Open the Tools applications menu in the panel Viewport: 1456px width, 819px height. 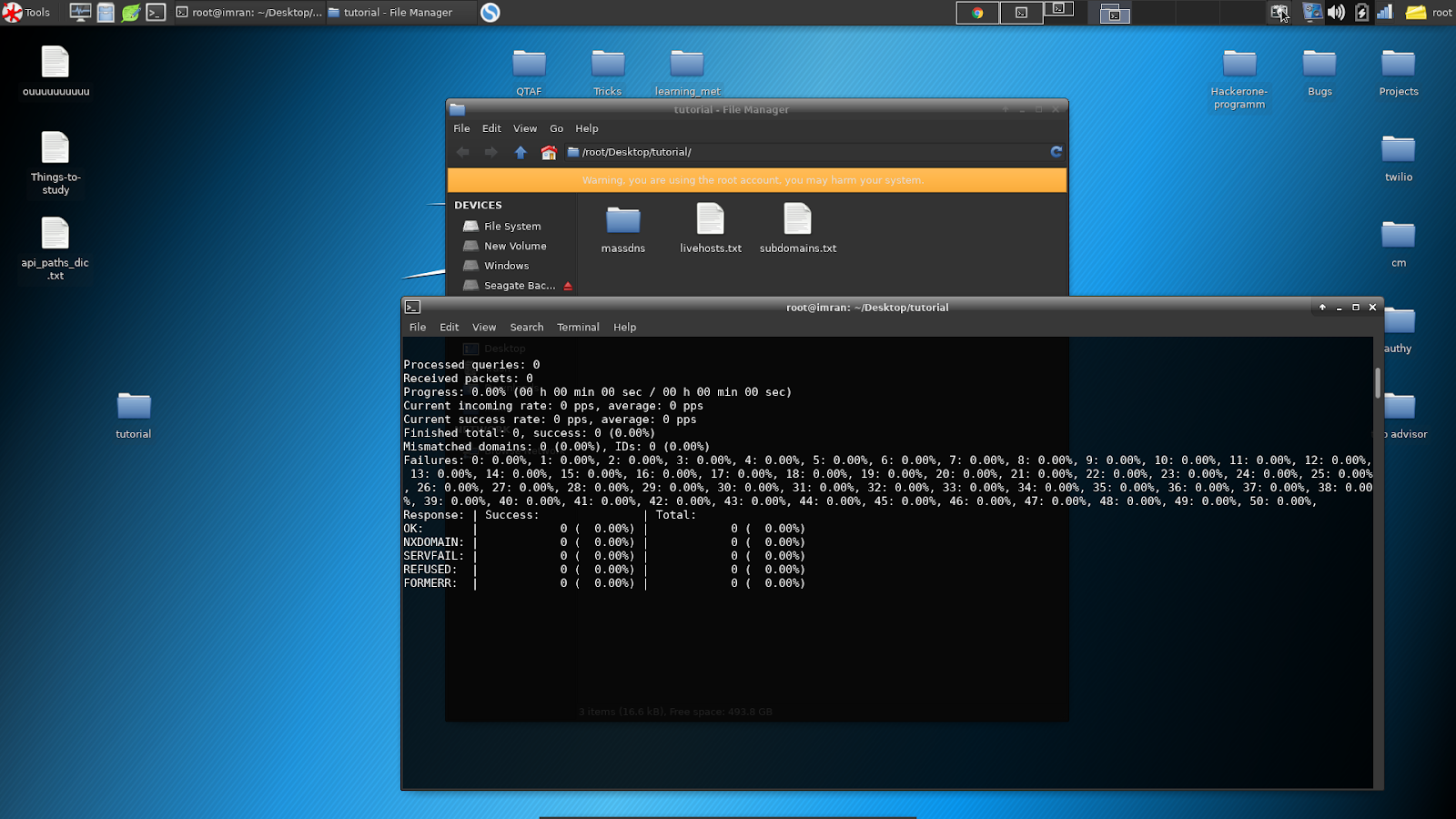(26, 13)
